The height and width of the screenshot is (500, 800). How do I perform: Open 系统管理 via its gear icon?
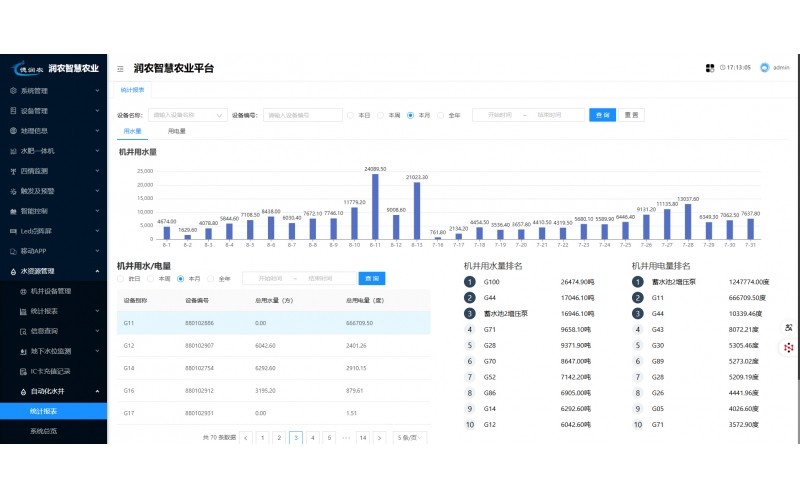click(14, 91)
